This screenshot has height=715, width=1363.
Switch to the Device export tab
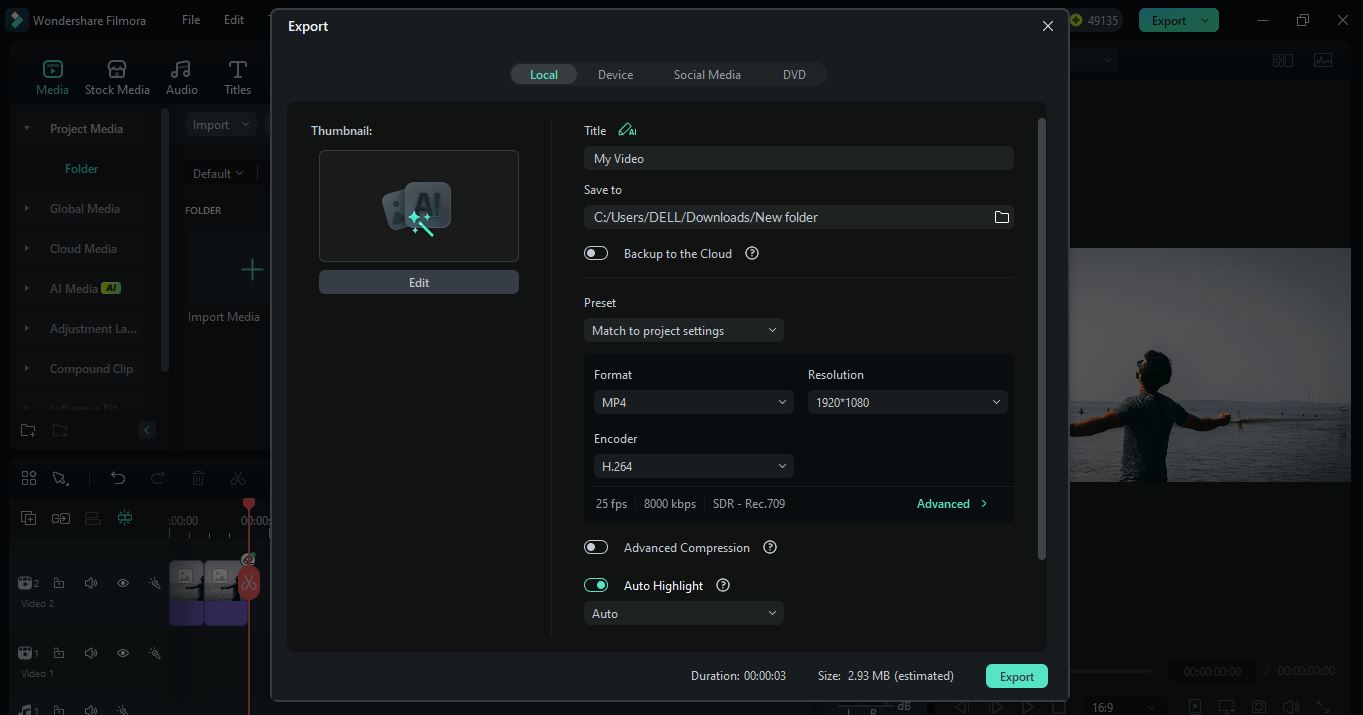[615, 74]
